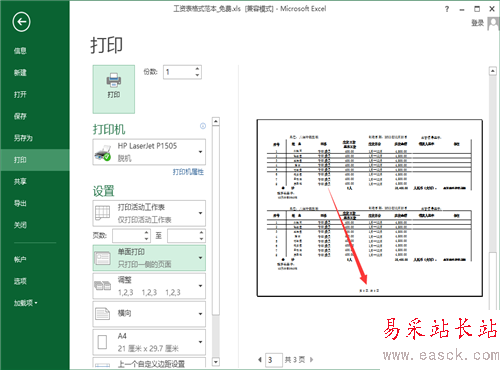Click the landscape orientation page icon
Viewport: 500px width, 370px height.
pos(102,314)
